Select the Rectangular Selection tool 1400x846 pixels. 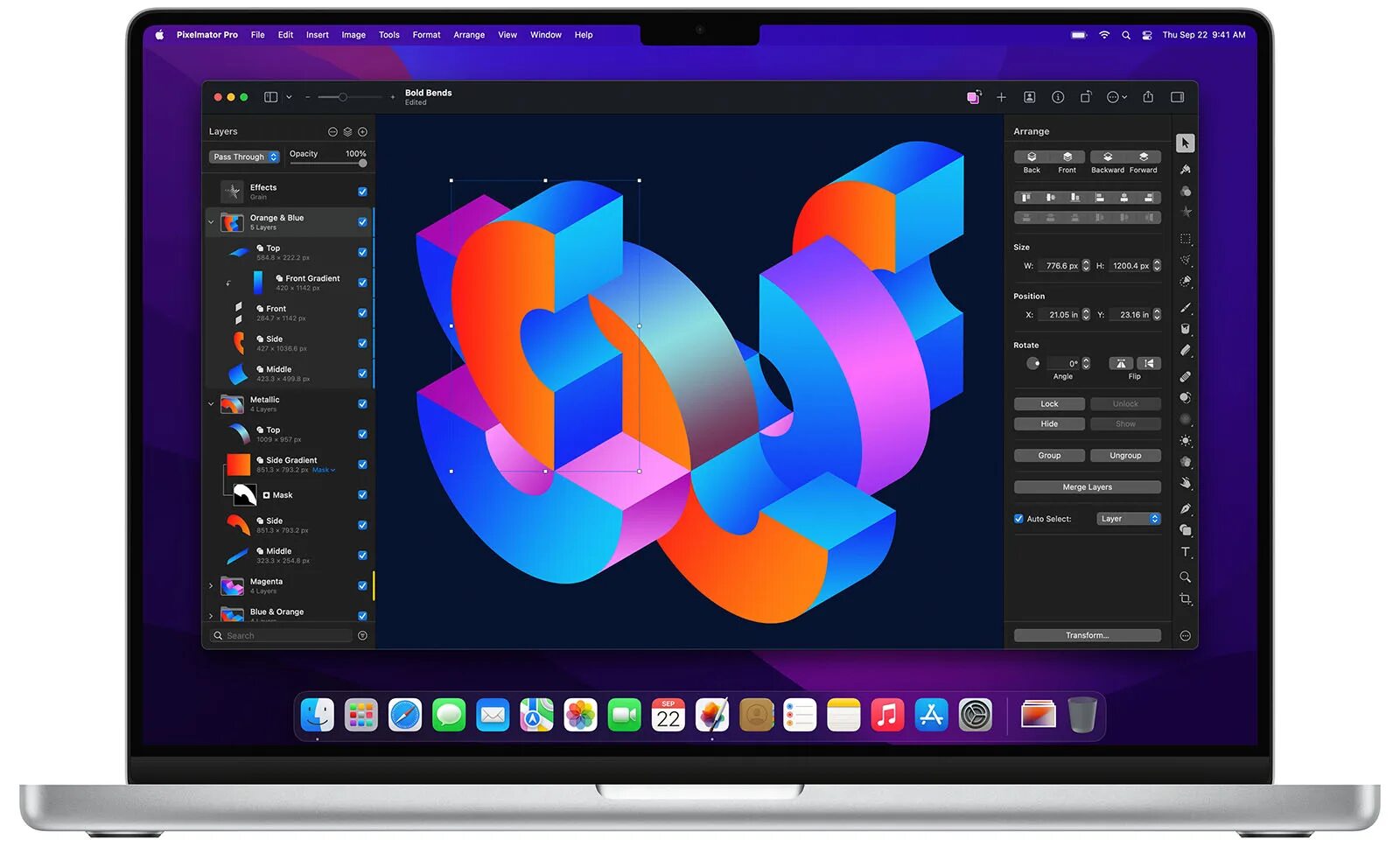click(1185, 239)
